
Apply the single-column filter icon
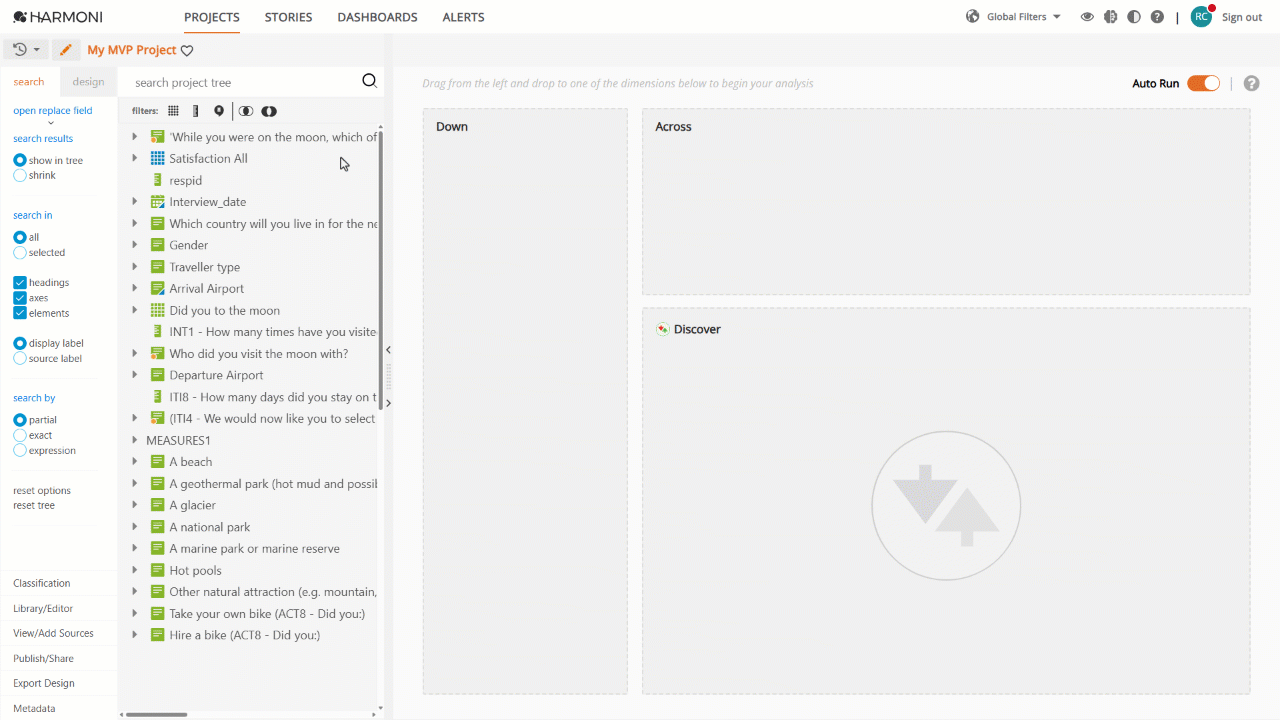[195, 111]
